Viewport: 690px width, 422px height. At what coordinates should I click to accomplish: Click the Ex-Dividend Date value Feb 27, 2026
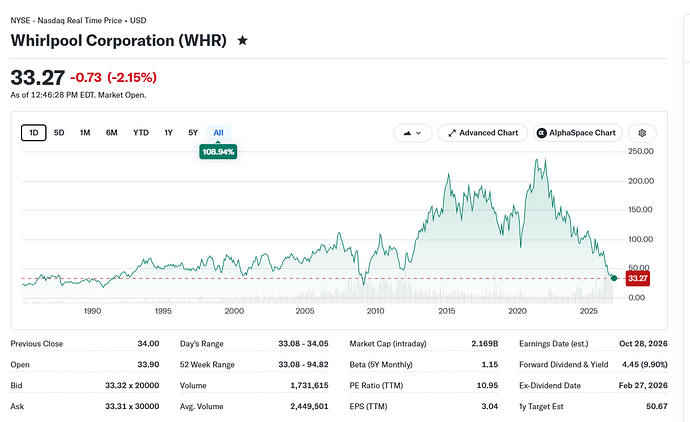(x=643, y=385)
